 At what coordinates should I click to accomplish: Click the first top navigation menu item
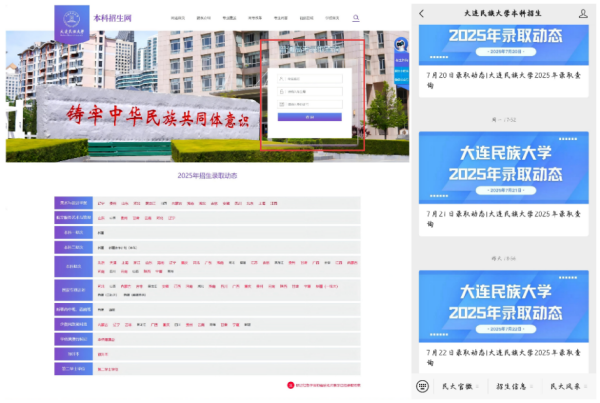click(178, 18)
